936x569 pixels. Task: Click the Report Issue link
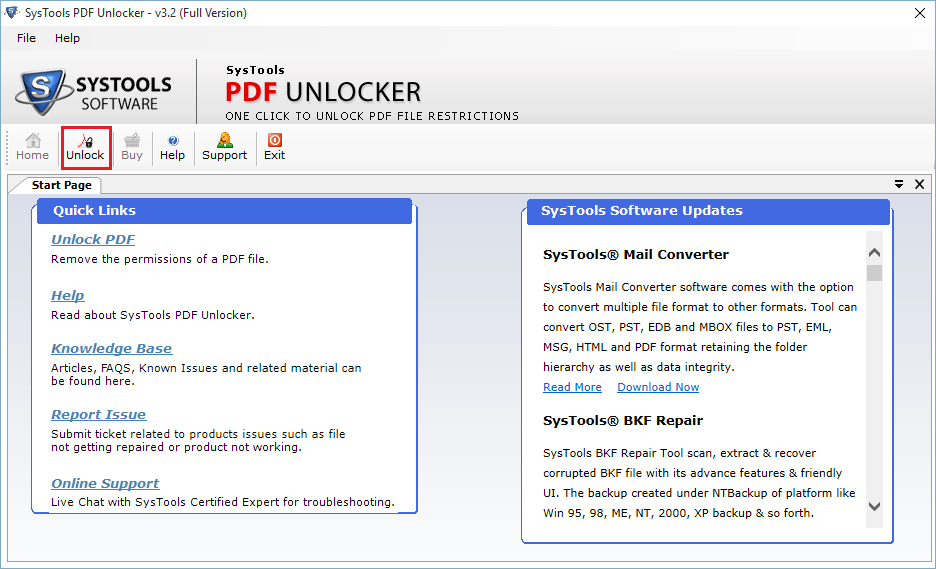coord(98,415)
